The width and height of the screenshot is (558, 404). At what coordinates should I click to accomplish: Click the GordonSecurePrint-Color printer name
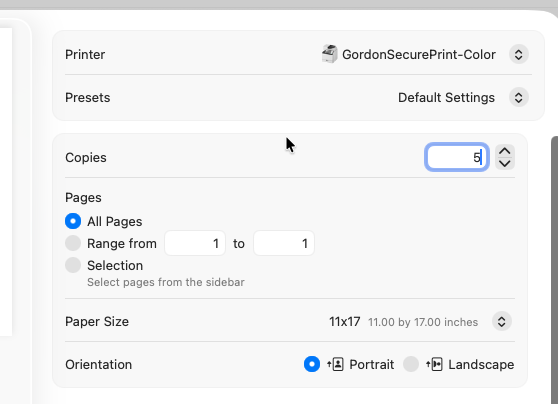point(419,54)
